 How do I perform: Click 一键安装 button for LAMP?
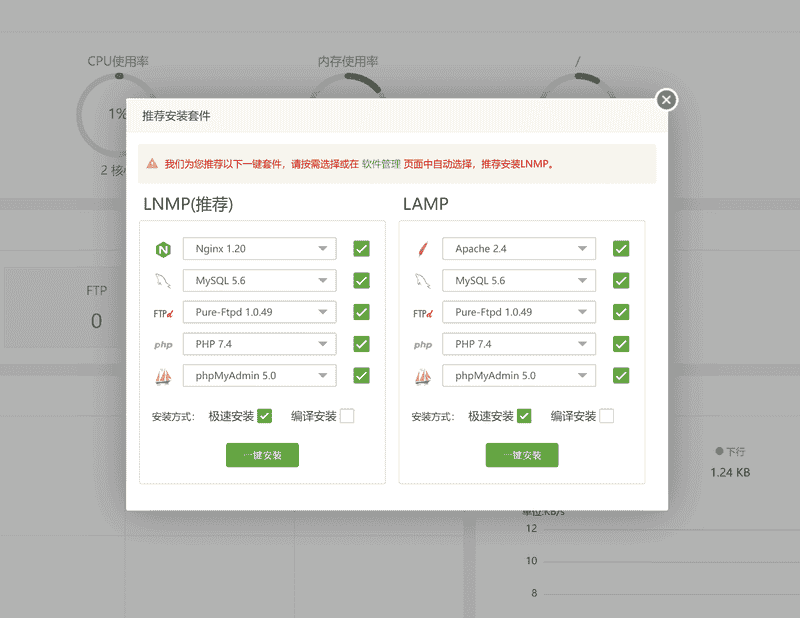[x=522, y=455]
